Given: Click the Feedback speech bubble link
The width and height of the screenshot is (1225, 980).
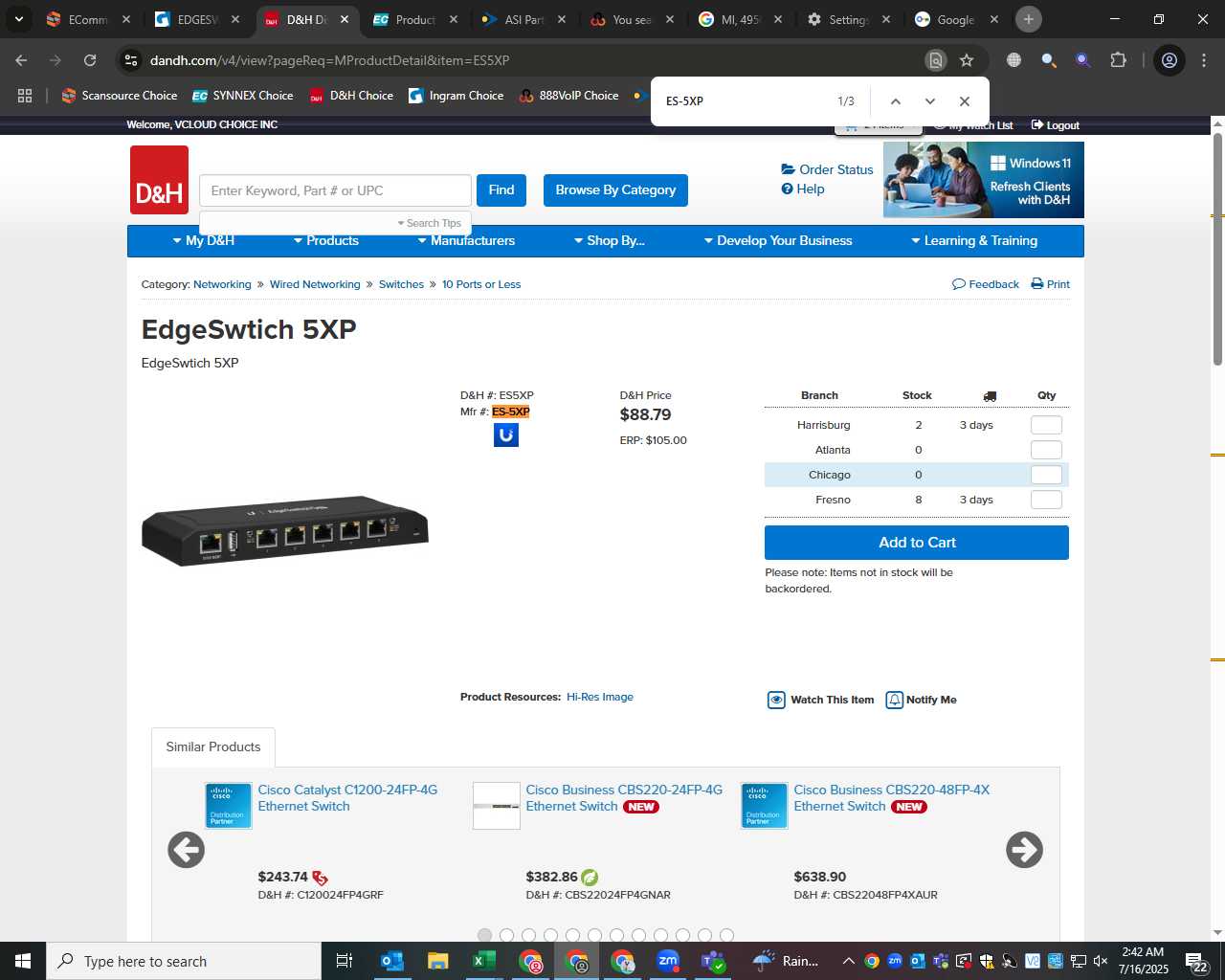Looking at the screenshot, I should point(986,284).
